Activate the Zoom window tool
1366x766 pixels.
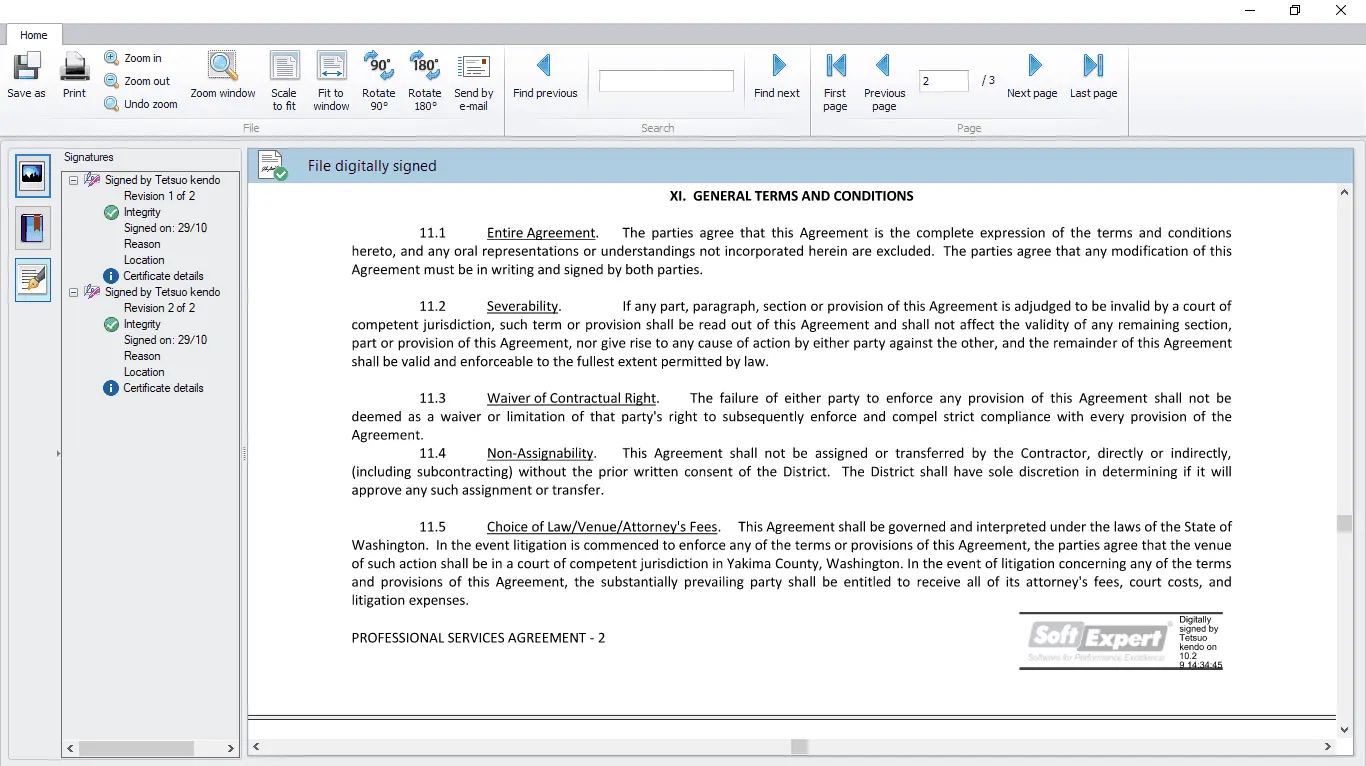click(x=223, y=78)
